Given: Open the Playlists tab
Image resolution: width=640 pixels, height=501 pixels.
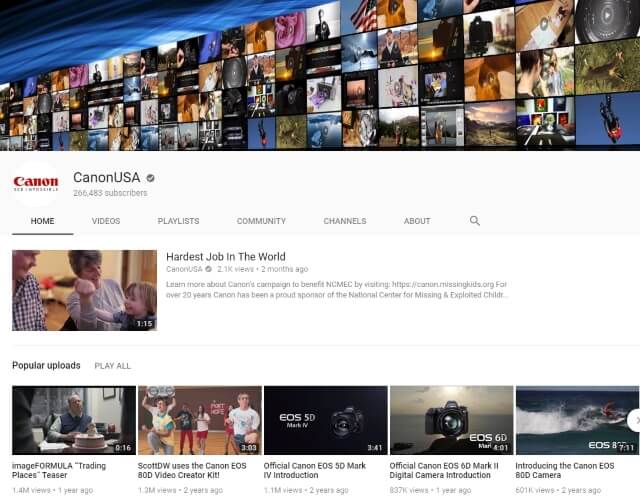Looking at the screenshot, I should (x=178, y=221).
